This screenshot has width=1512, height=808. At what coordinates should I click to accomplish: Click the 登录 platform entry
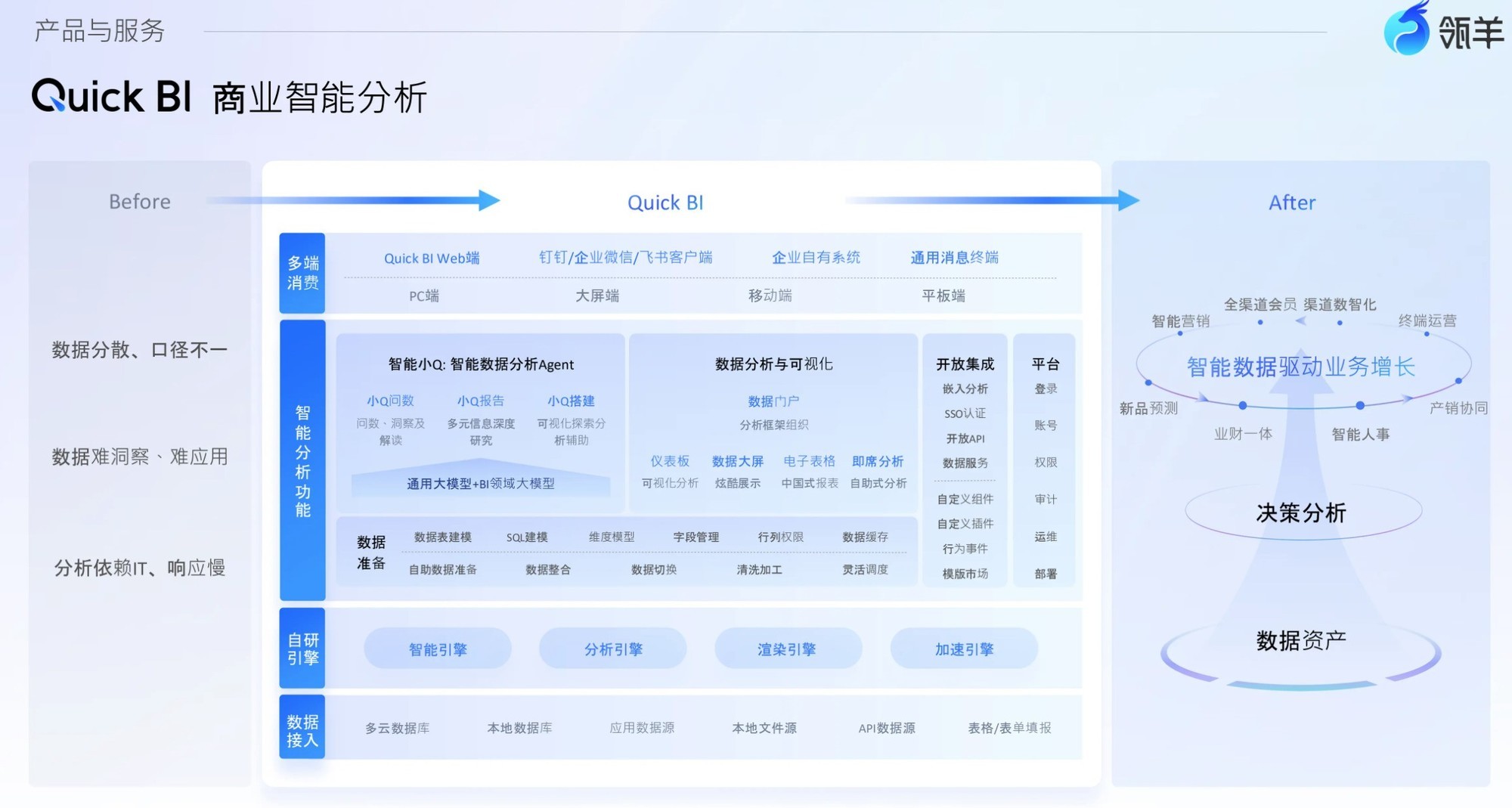[x=1046, y=389]
